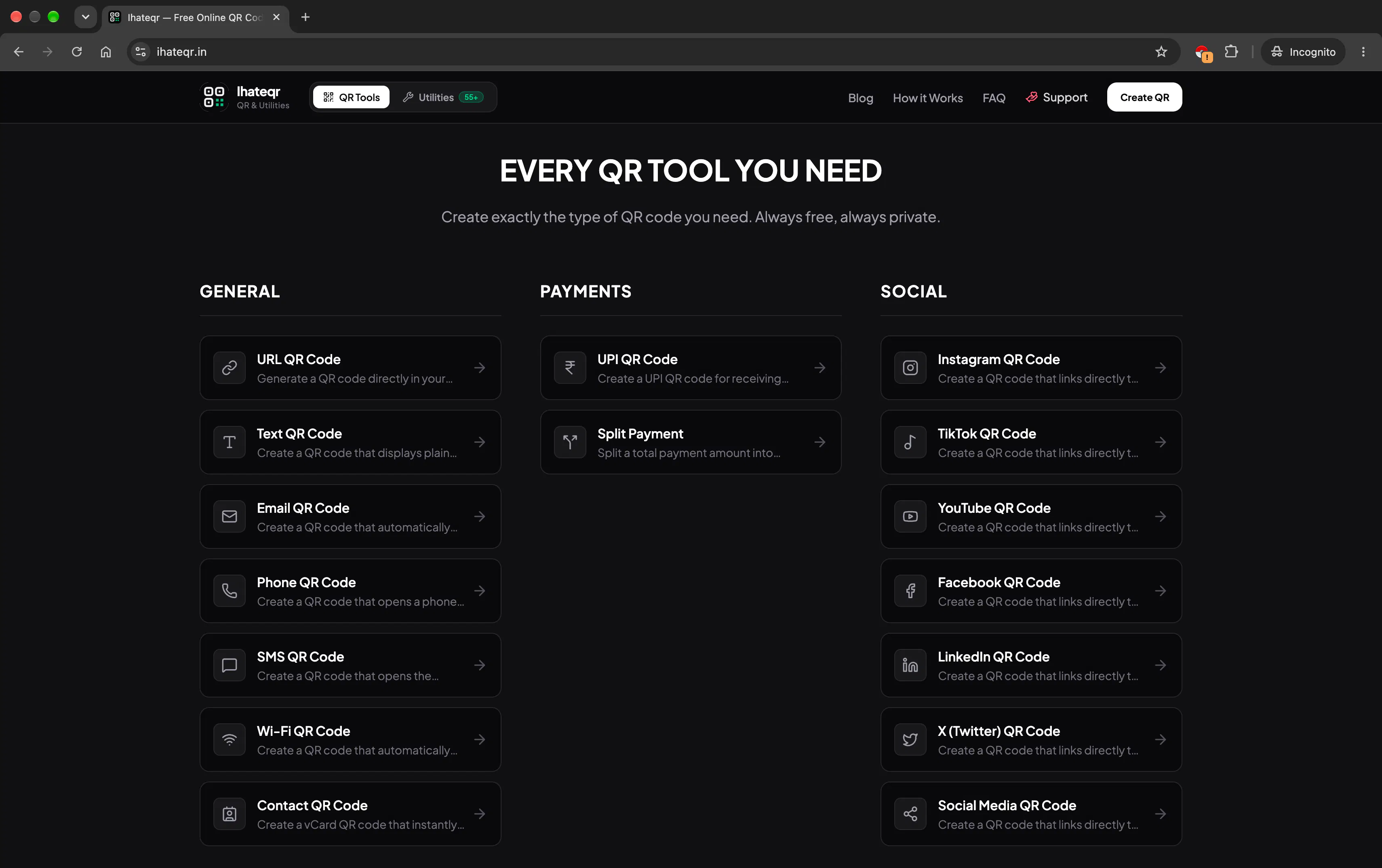This screenshot has height=868, width=1382.
Task: Switch to the QR Tools tab
Action: [x=351, y=97]
